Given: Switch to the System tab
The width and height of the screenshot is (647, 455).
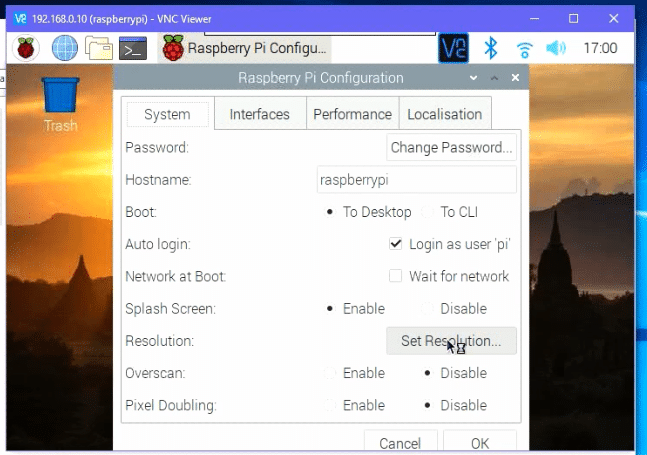Looking at the screenshot, I should click(x=168, y=114).
